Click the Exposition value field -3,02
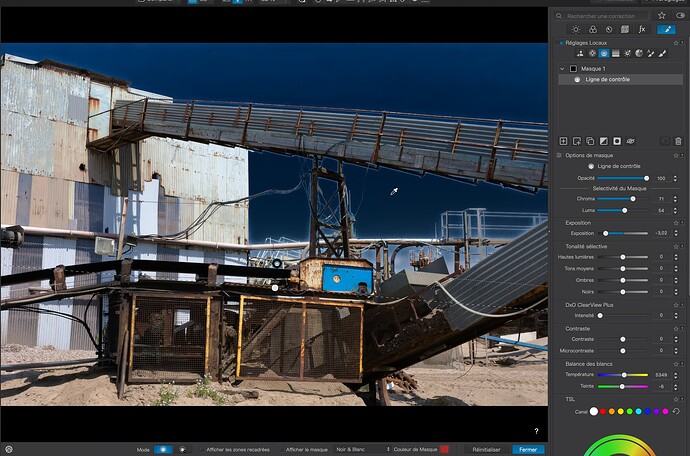The width and height of the screenshot is (690, 456). coord(661,233)
